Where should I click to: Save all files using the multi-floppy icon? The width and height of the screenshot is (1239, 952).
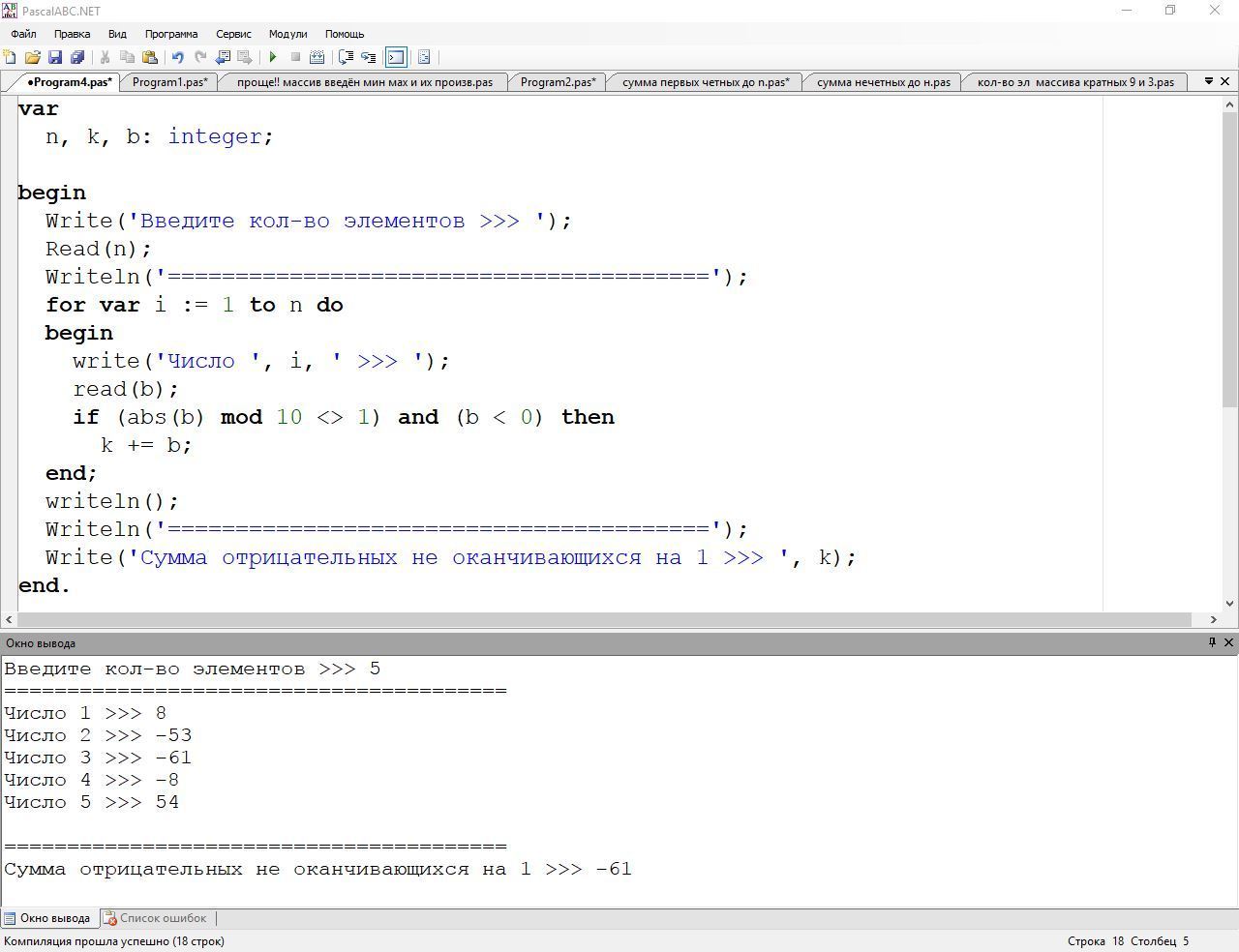pos(77,57)
